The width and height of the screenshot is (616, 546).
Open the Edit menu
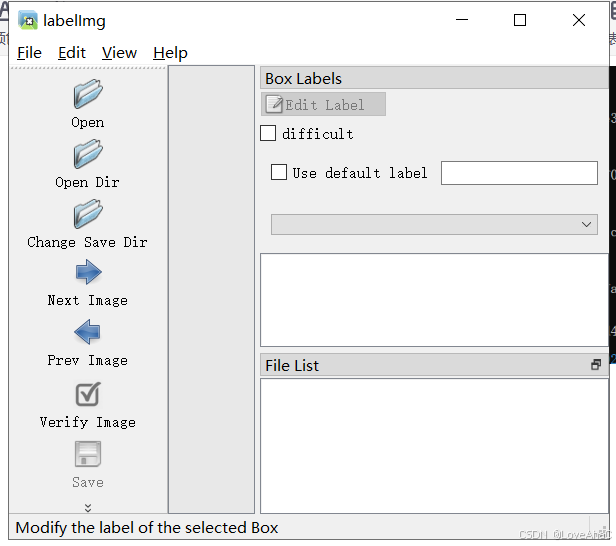(x=72, y=53)
